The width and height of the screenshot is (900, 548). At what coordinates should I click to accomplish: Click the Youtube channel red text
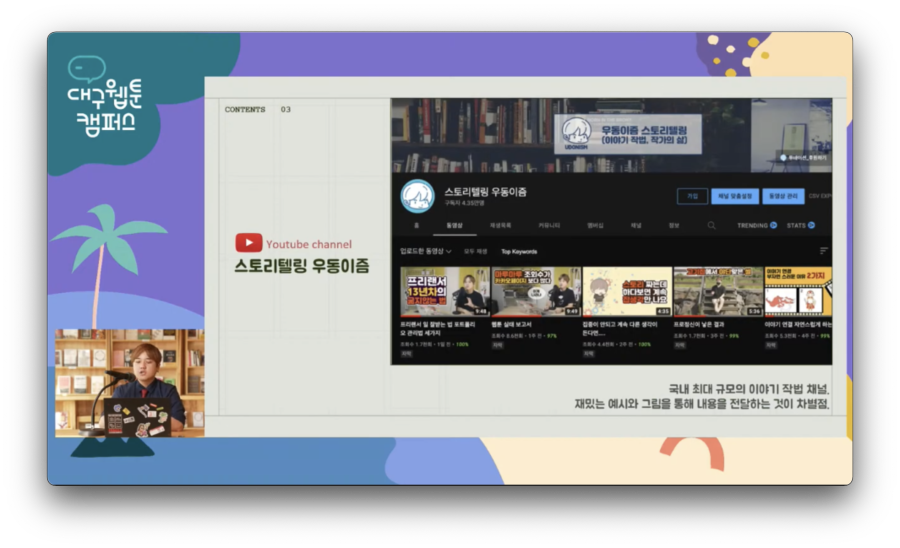pyautogui.click(x=309, y=244)
